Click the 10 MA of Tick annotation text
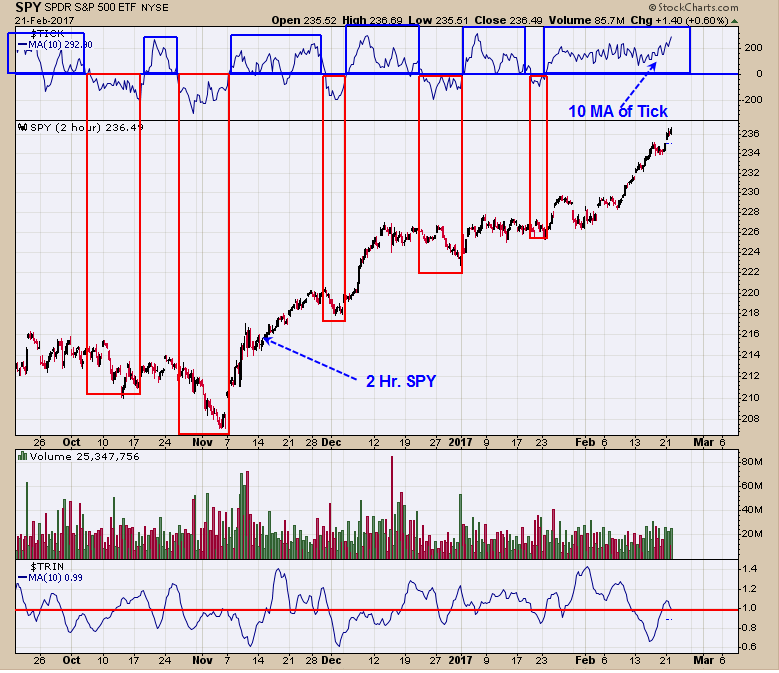Image resolution: width=779 pixels, height=673 pixels. pyautogui.click(x=618, y=111)
